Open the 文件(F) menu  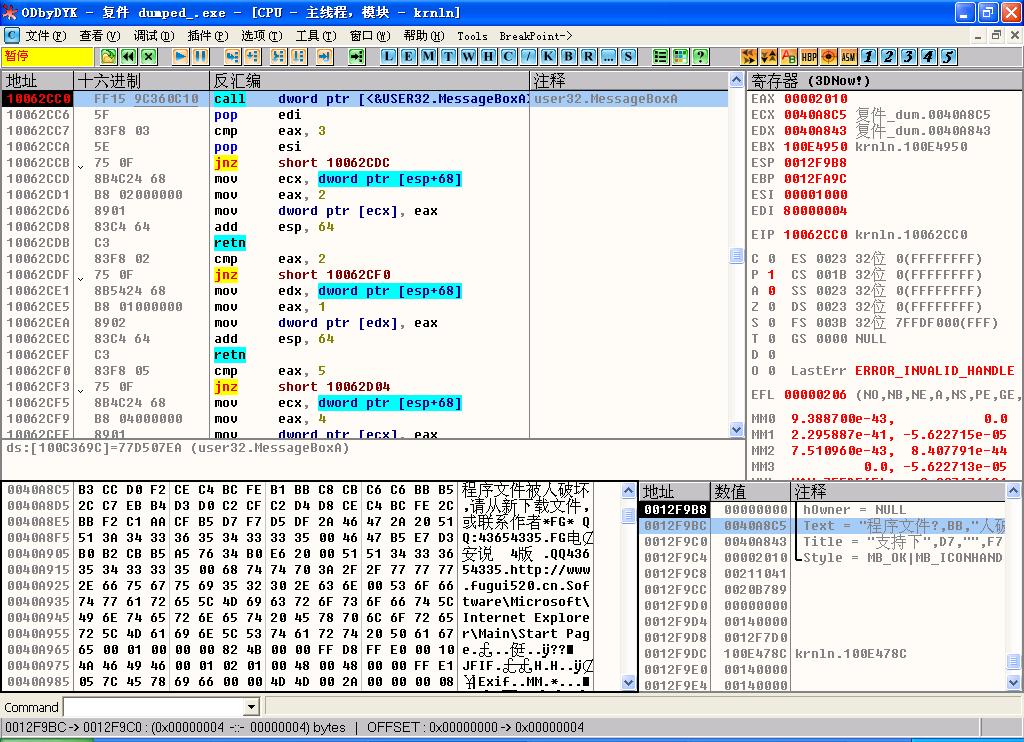pyautogui.click(x=46, y=36)
